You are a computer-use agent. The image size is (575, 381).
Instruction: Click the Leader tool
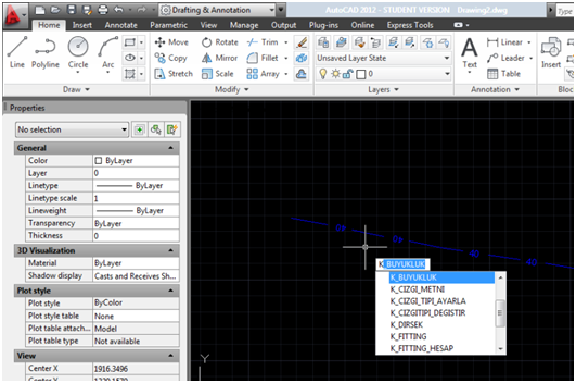pyautogui.click(x=506, y=58)
